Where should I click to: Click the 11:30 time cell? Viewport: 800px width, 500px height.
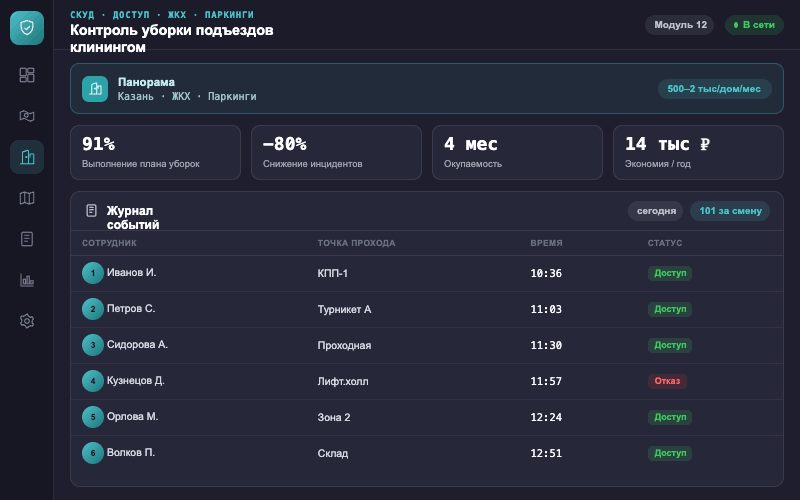pyautogui.click(x=546, y=345)
